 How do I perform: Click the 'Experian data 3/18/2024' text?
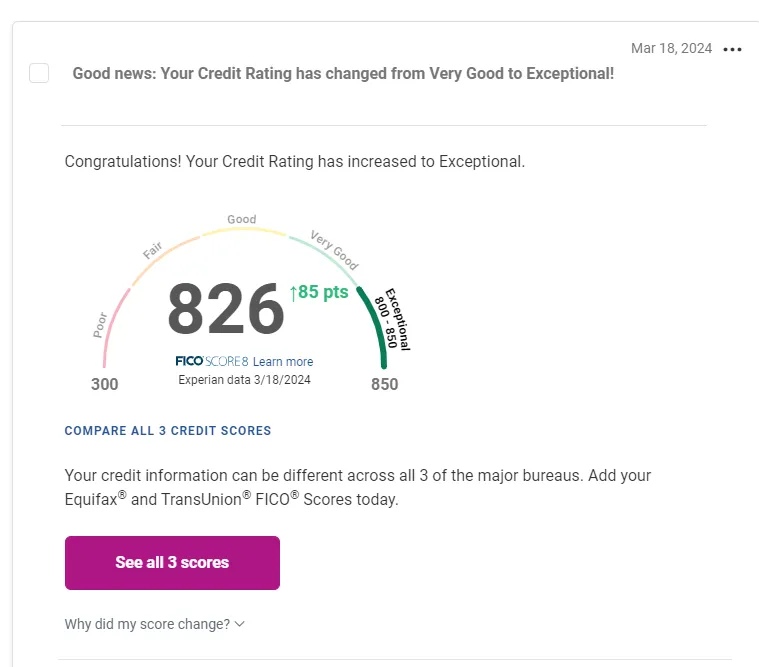(x=244, y=379)
